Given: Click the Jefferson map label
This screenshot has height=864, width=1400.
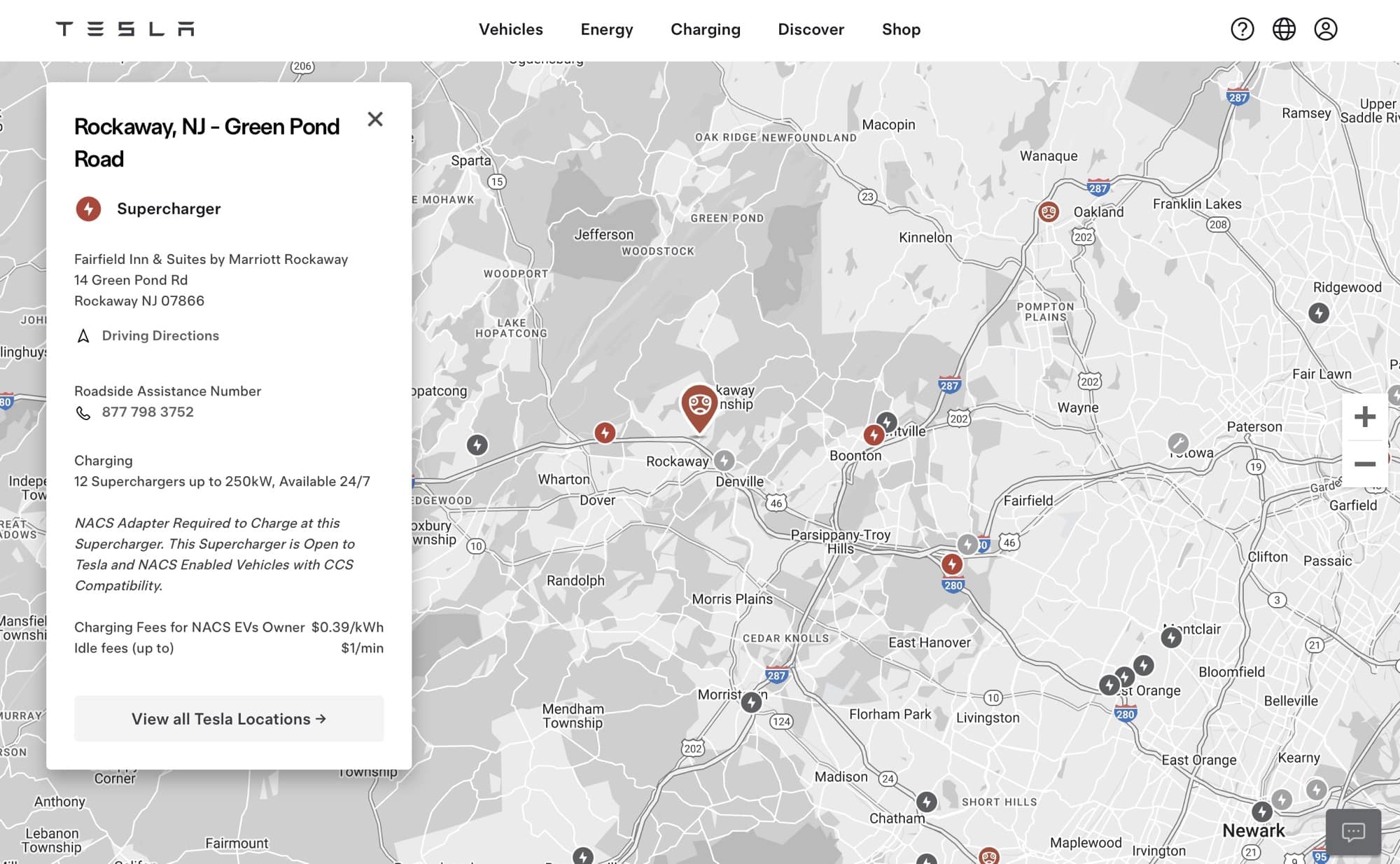Looking at the screenshot, I should (603, 235).
